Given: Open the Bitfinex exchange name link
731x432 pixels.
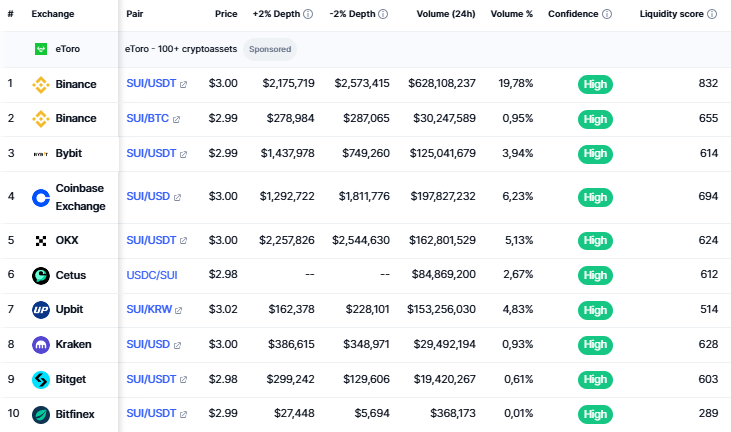Looking at the screenshot, I should [75, 414].
